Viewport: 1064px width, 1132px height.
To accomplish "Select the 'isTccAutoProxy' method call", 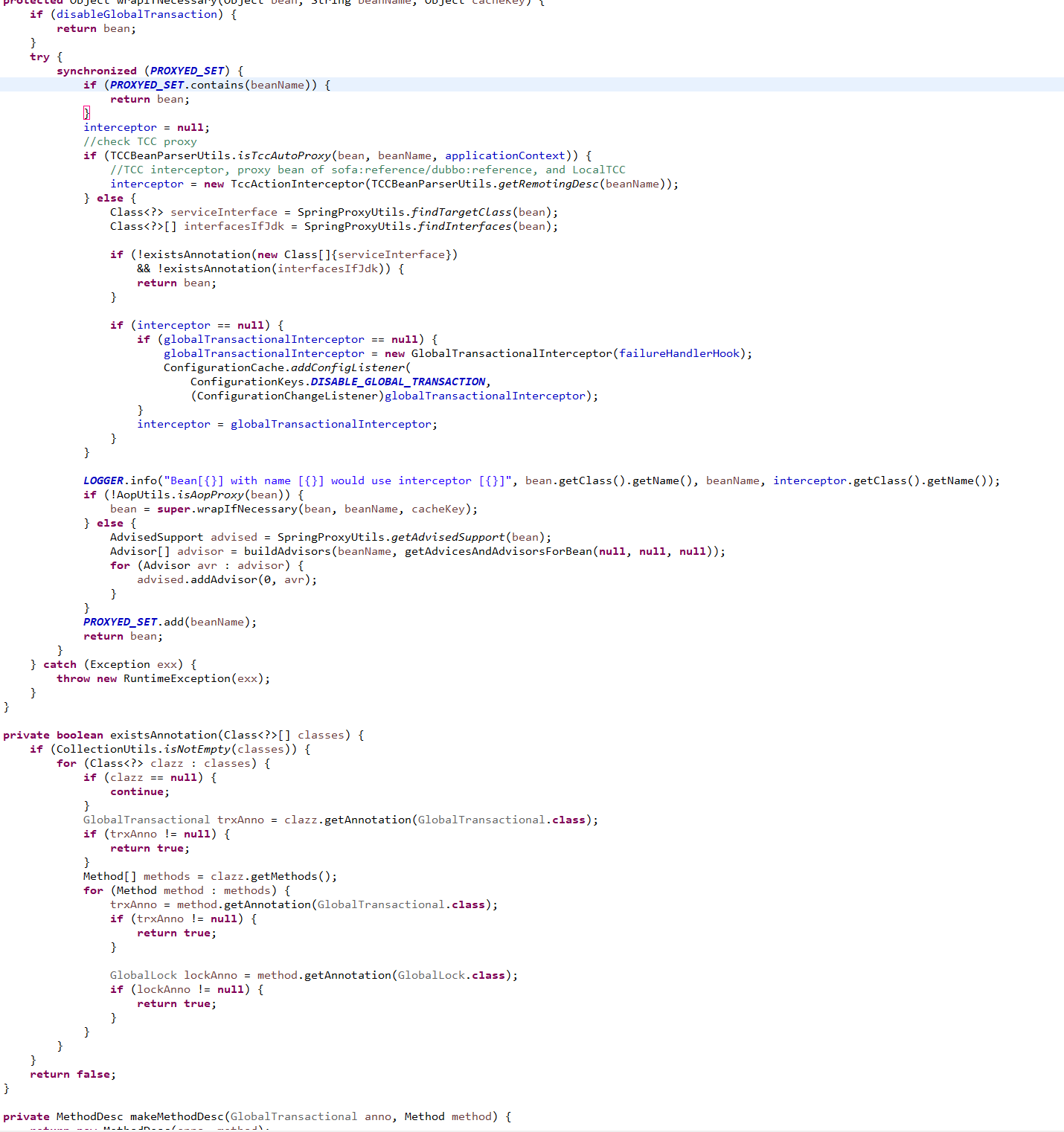I will point(284,155).
